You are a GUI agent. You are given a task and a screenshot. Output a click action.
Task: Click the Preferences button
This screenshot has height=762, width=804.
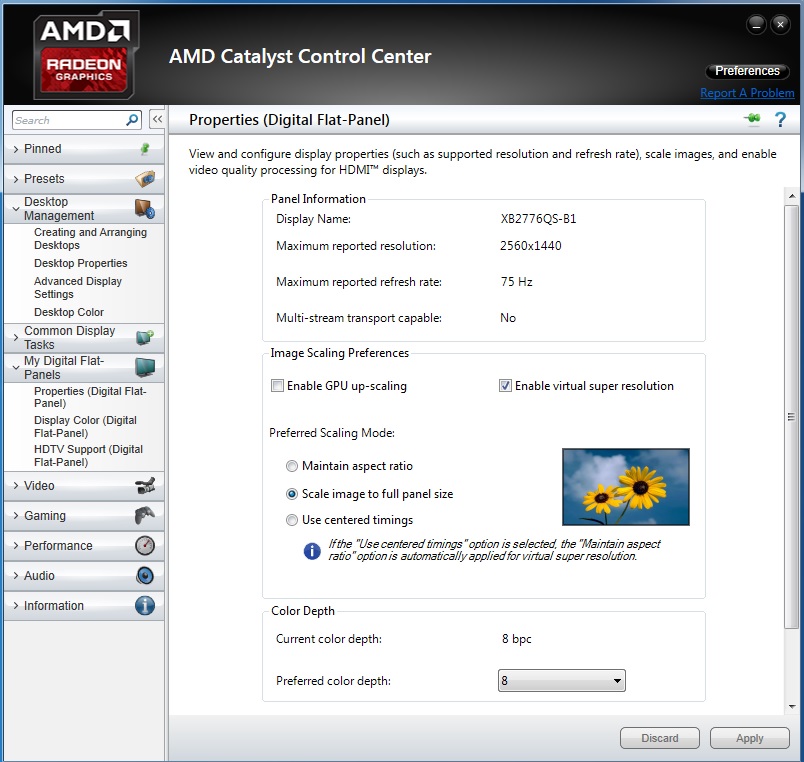click(747, 71)
